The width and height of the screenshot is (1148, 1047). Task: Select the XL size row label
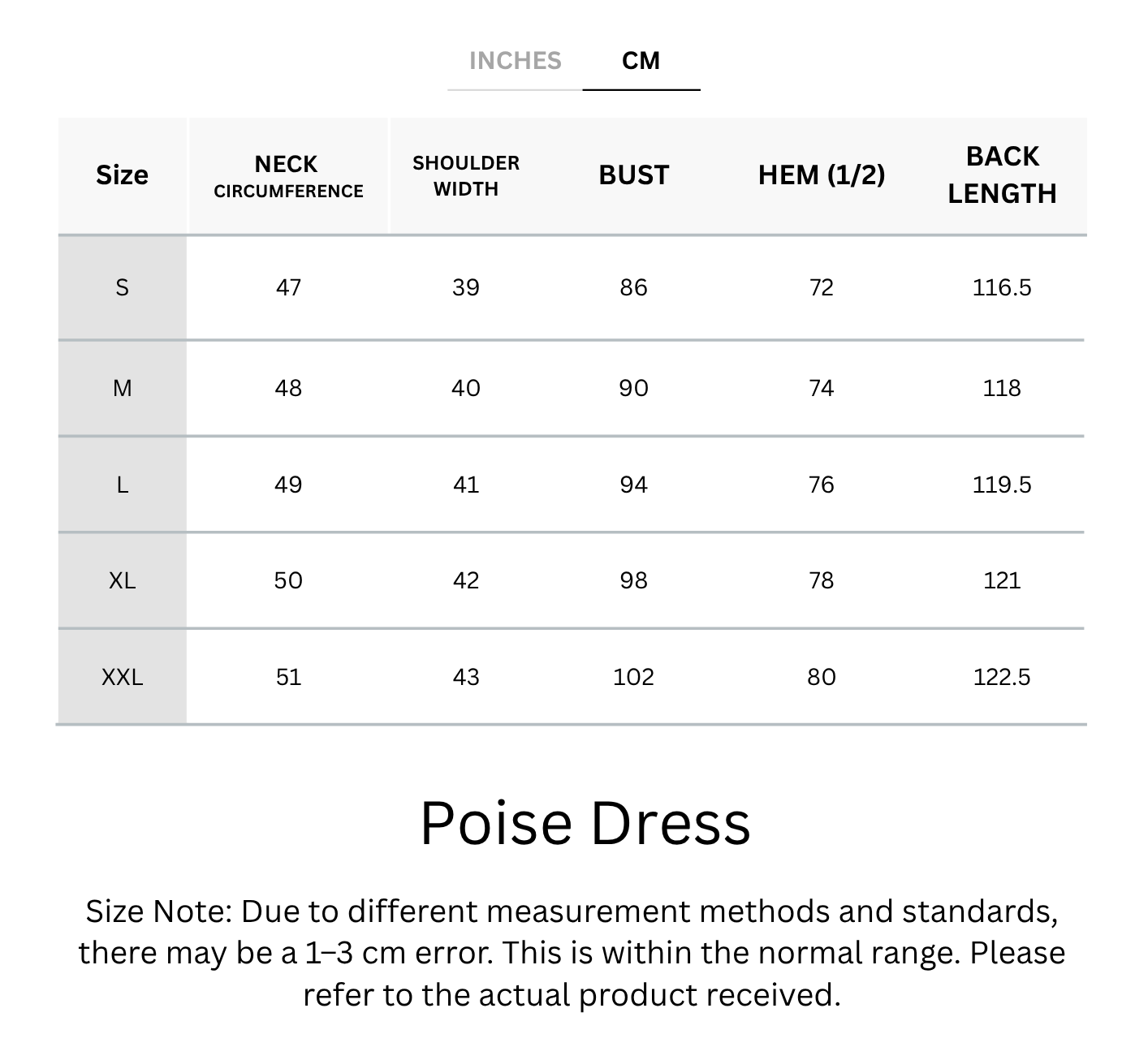coord(122,580)
